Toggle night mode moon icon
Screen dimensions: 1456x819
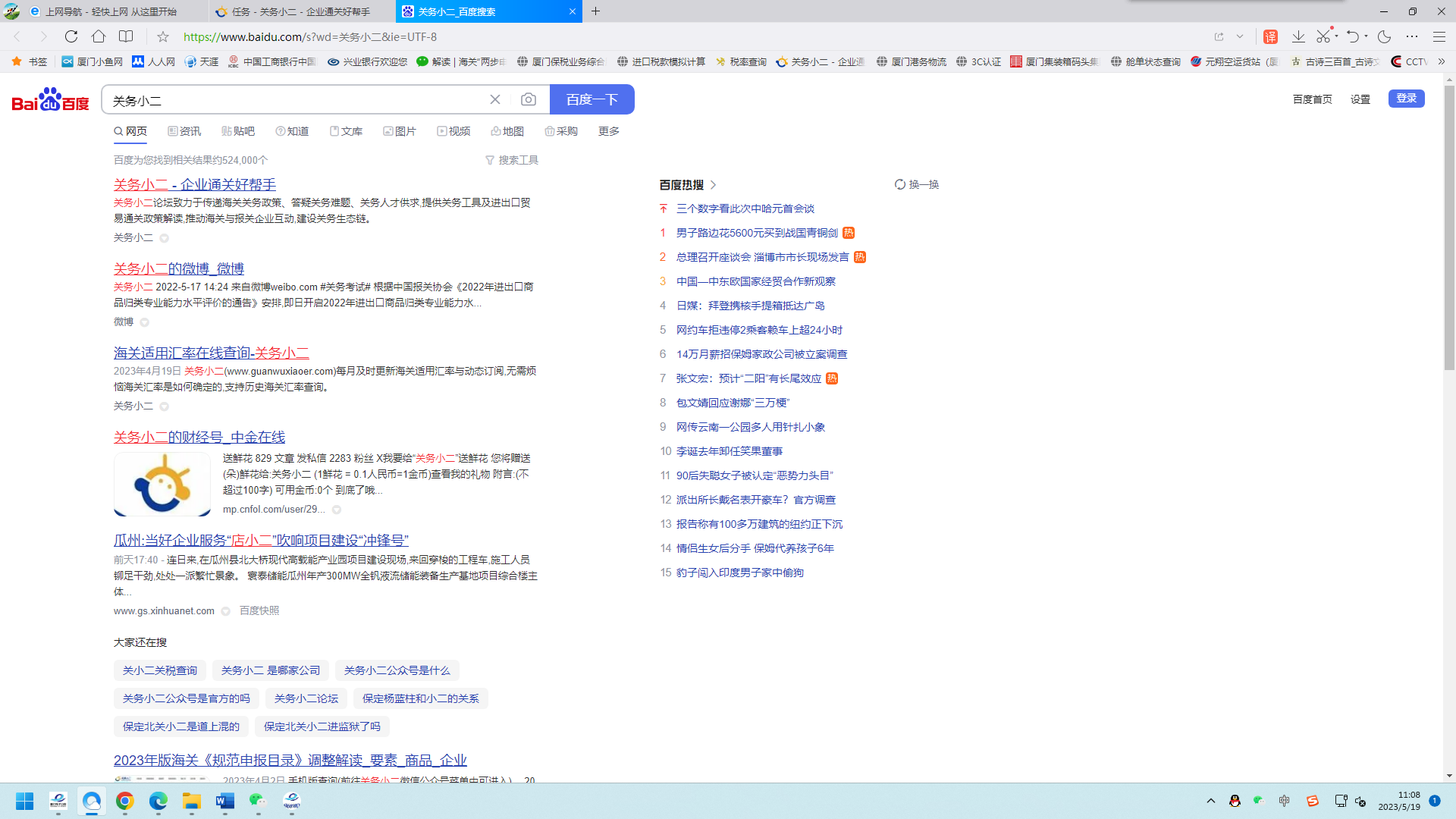coord(1384,36)
